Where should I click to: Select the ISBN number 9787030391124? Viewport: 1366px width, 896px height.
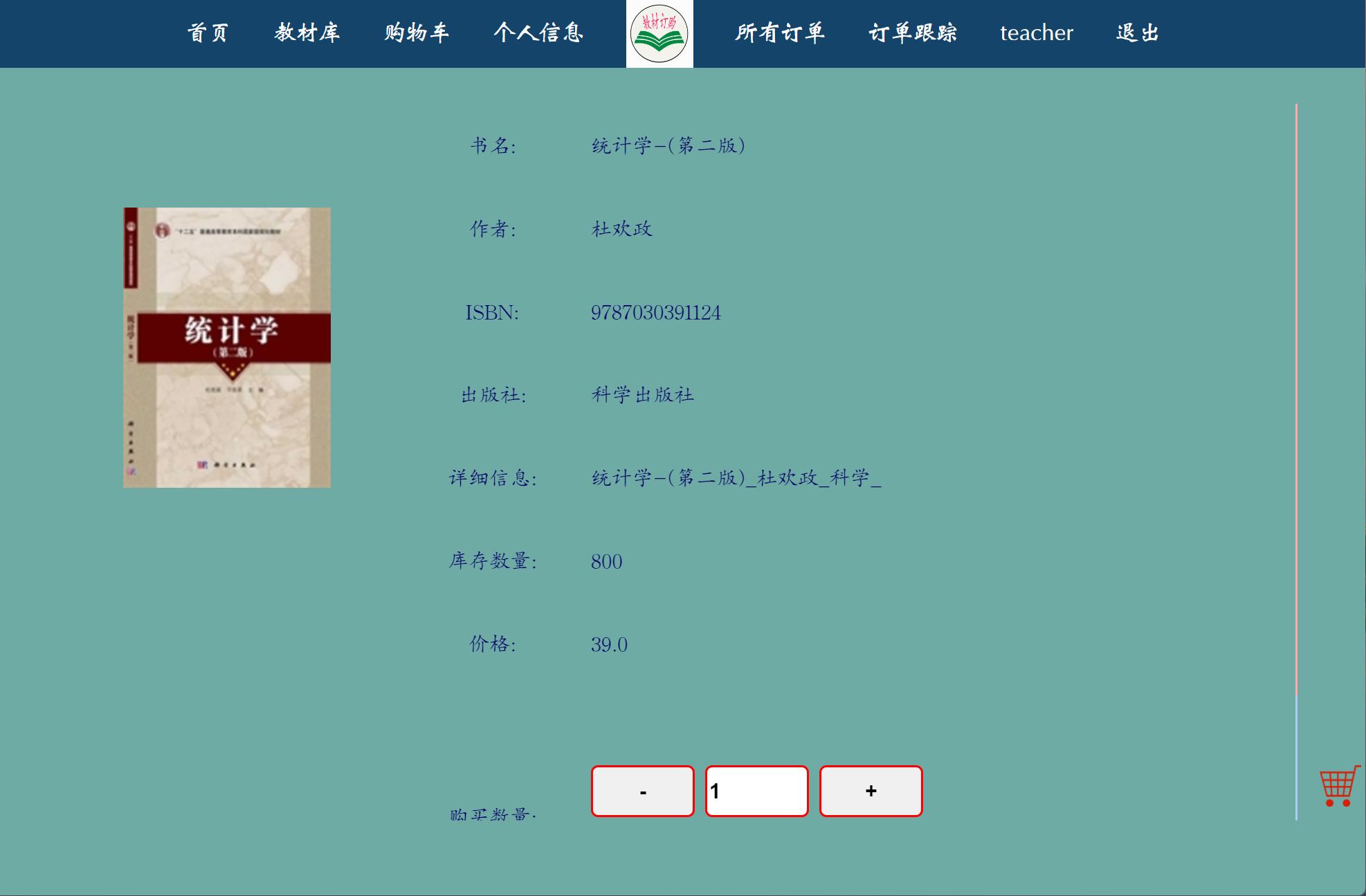click(x=655, y=312)
